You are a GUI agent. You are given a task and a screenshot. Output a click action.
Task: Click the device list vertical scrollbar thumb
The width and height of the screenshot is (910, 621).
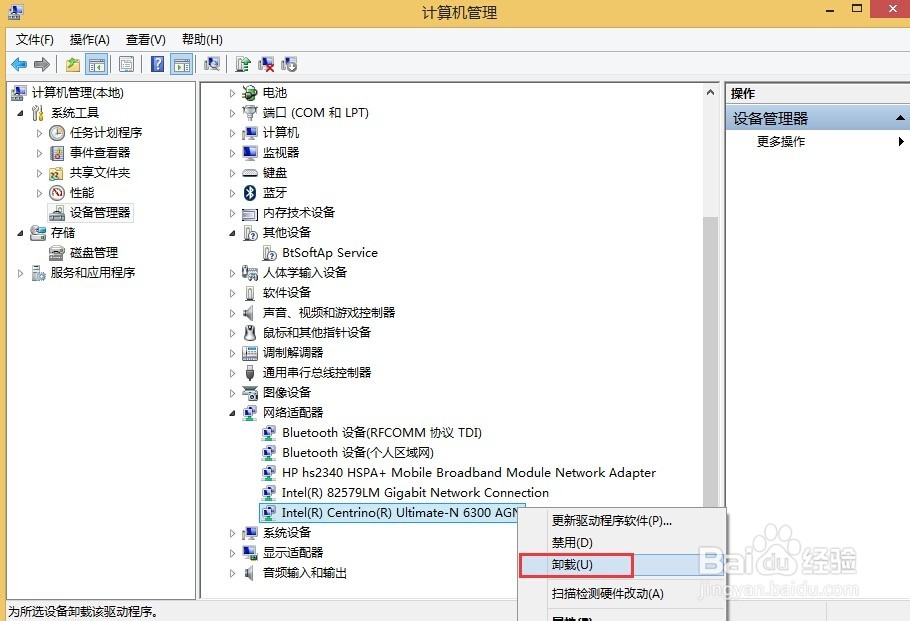(x=710, y=360)
